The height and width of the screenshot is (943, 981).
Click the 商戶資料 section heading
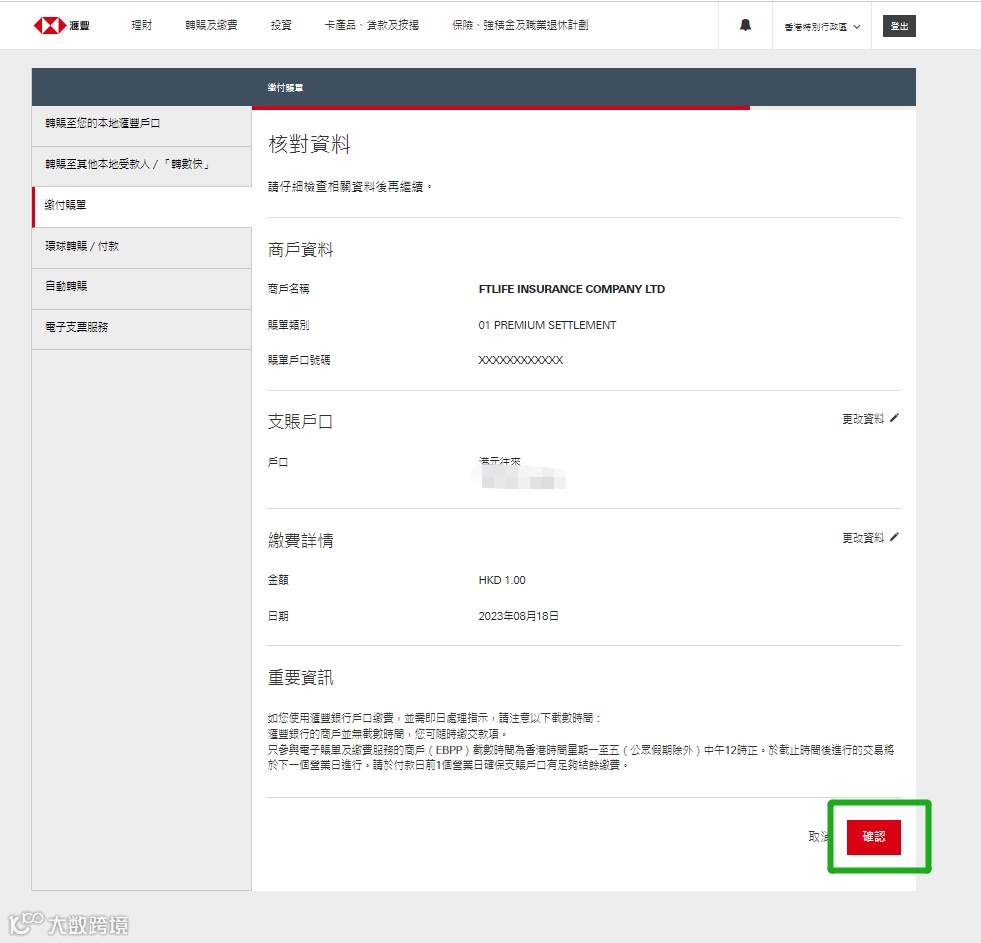coord(300,250)
